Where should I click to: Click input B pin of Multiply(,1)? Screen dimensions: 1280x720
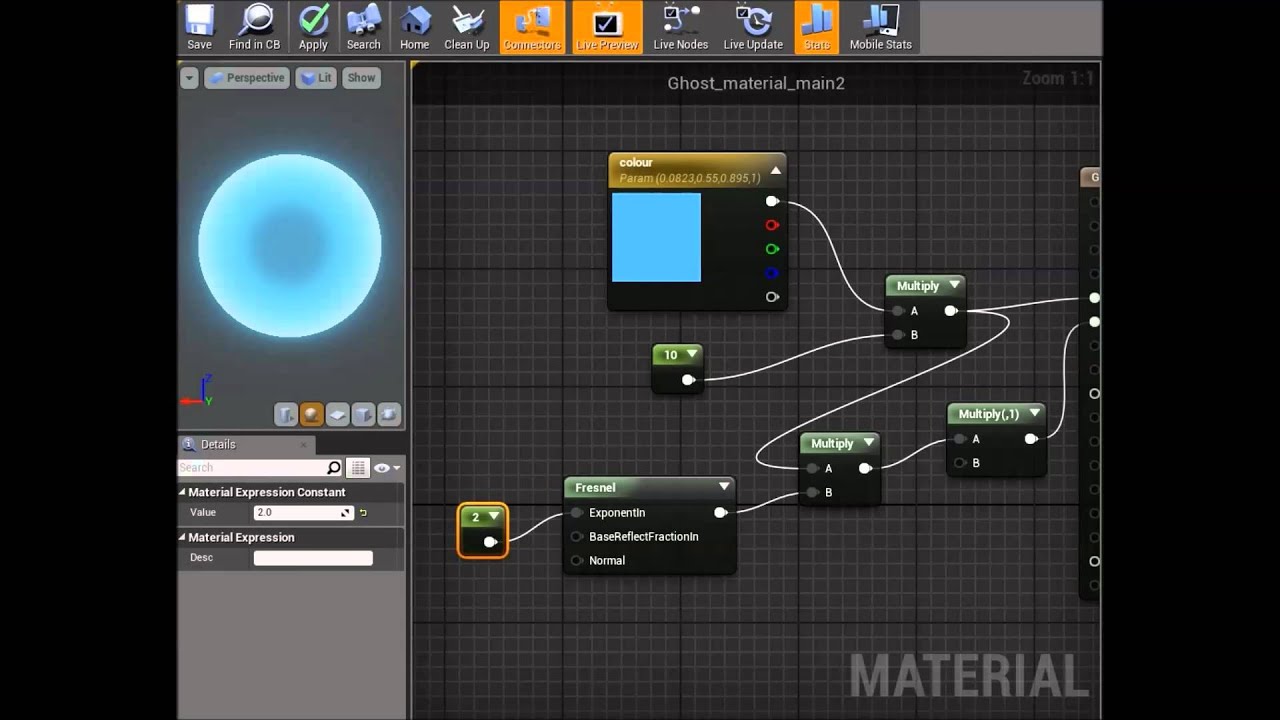click(x=960, y=463)
